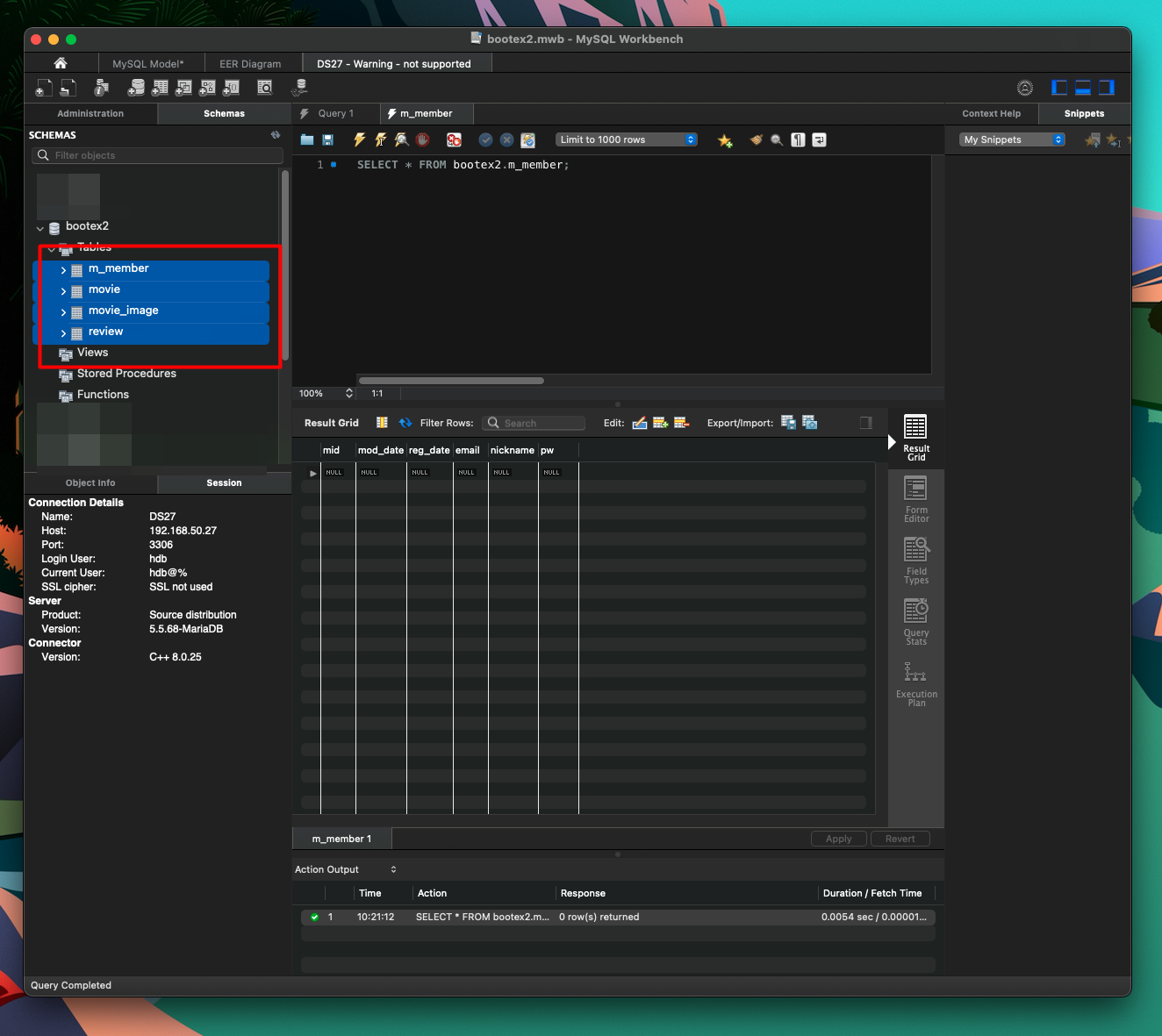The width and height of the screenshot is (1162, 1036).
Task: Open the editor zoom percentage stepper
Action: coord(349,393)
